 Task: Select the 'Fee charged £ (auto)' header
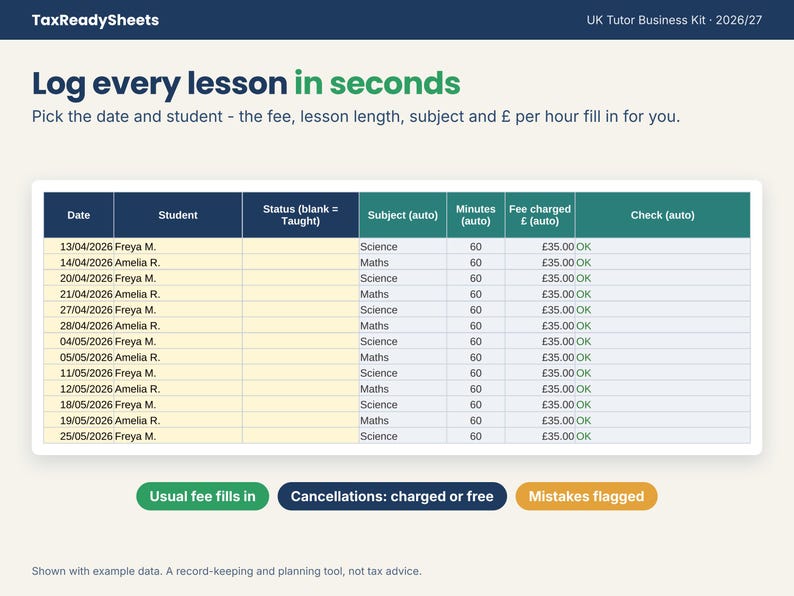(x=540, y=215)
